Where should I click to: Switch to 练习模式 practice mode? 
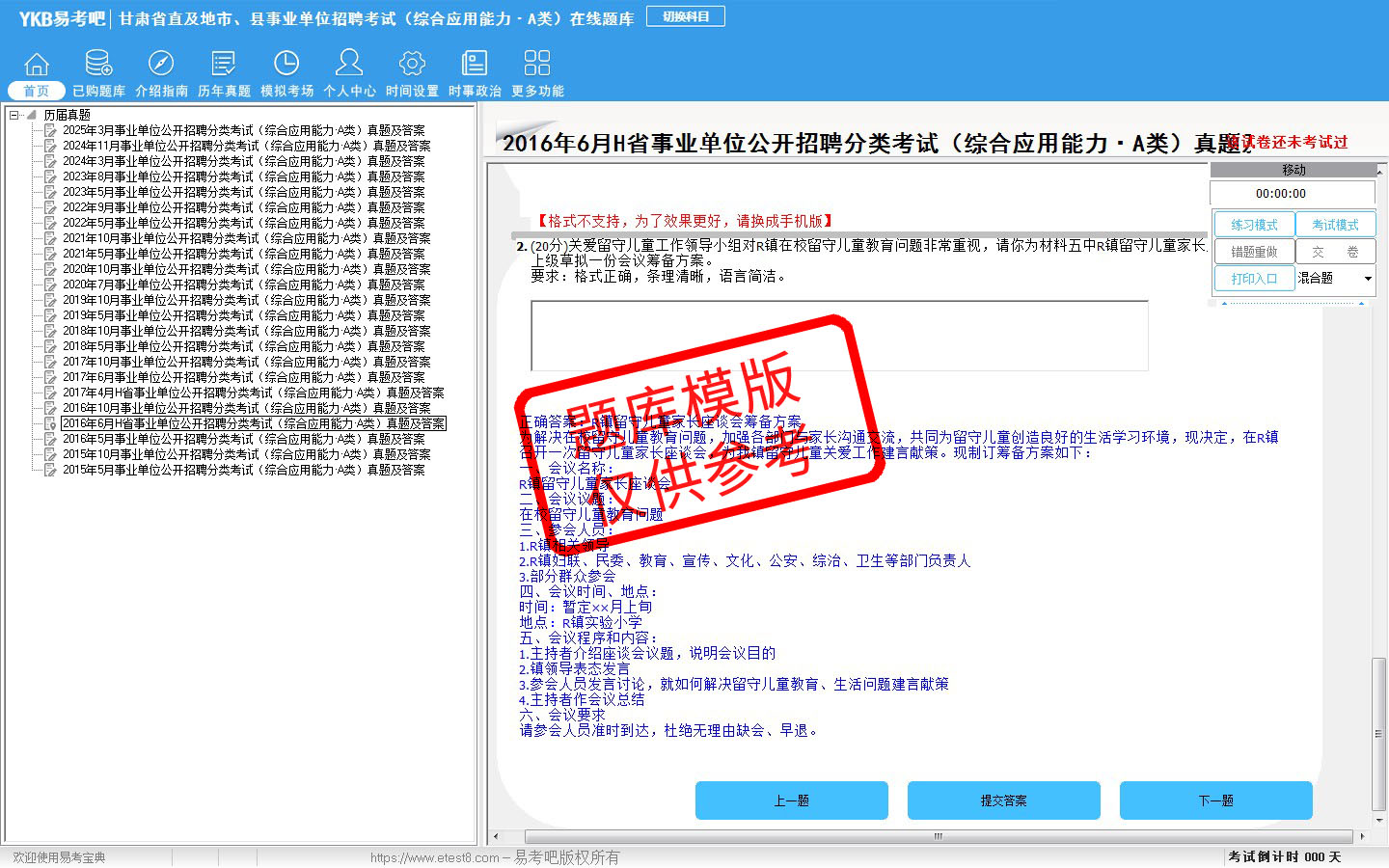(x=1254, y=225)
